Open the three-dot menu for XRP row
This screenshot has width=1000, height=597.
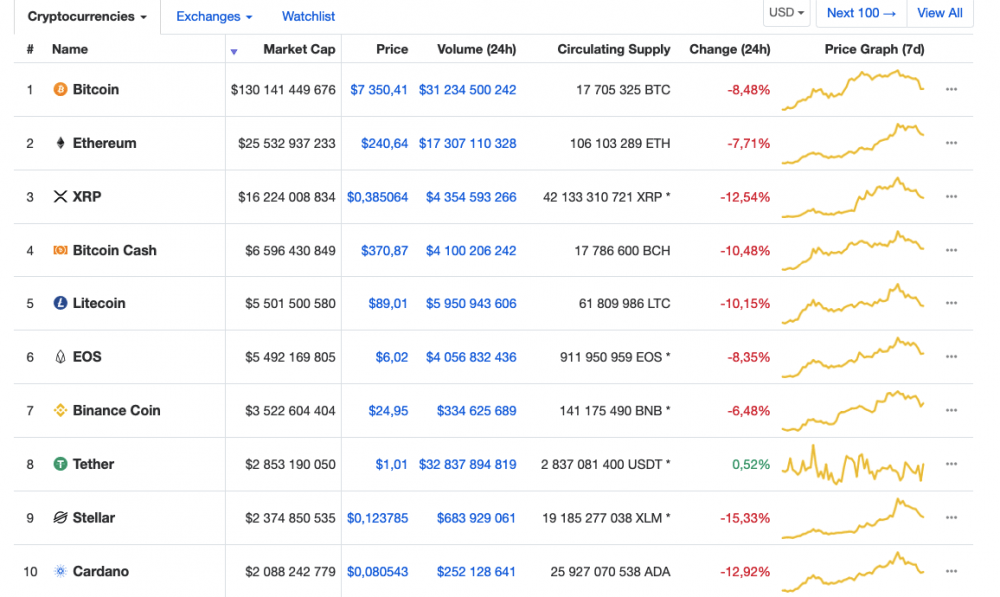click(952, 196)
